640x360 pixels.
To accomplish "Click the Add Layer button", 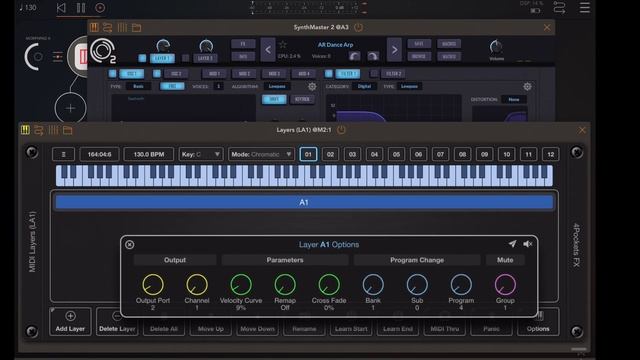I will tap(70, 322).
